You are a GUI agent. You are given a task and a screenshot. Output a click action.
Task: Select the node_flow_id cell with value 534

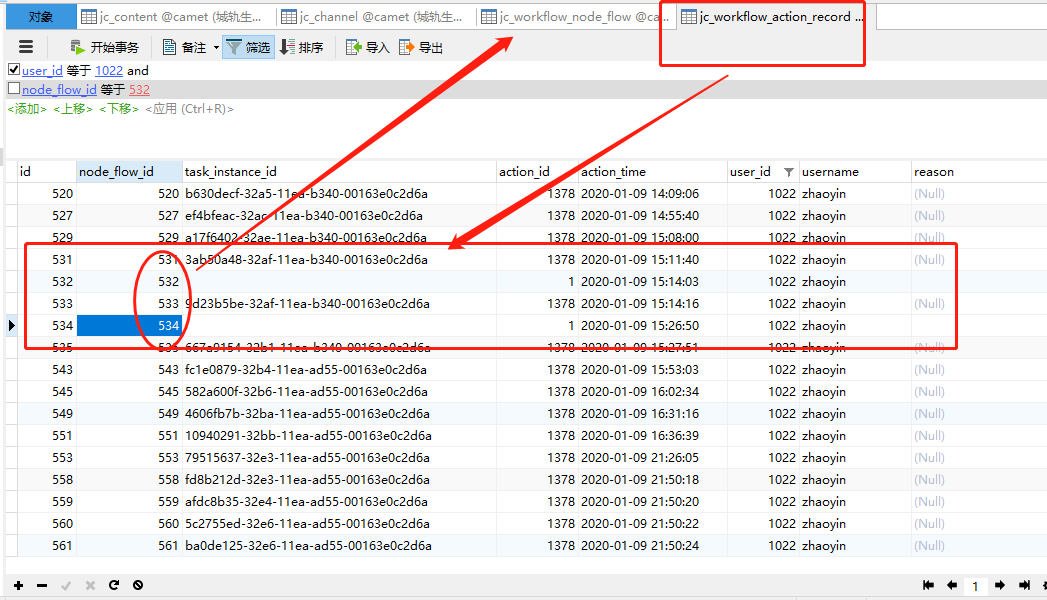coord(130,326)
